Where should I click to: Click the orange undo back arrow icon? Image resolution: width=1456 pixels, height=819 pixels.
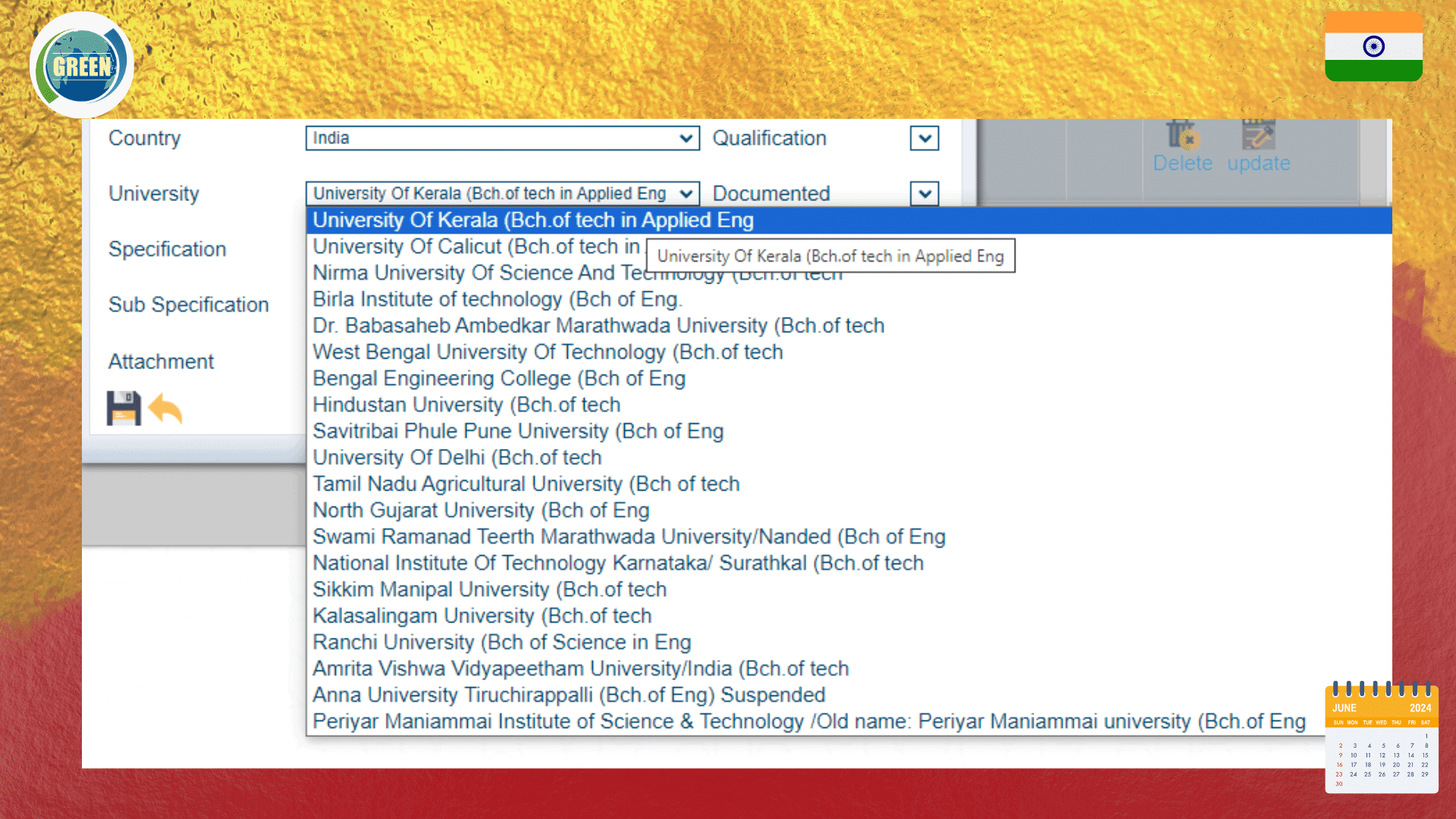point(165,409)
